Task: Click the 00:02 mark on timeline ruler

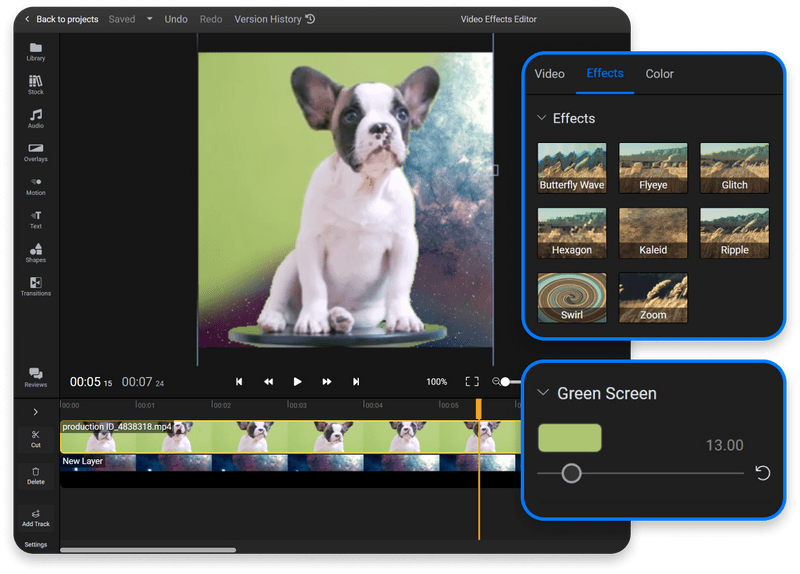Action: tap(221, 405)
